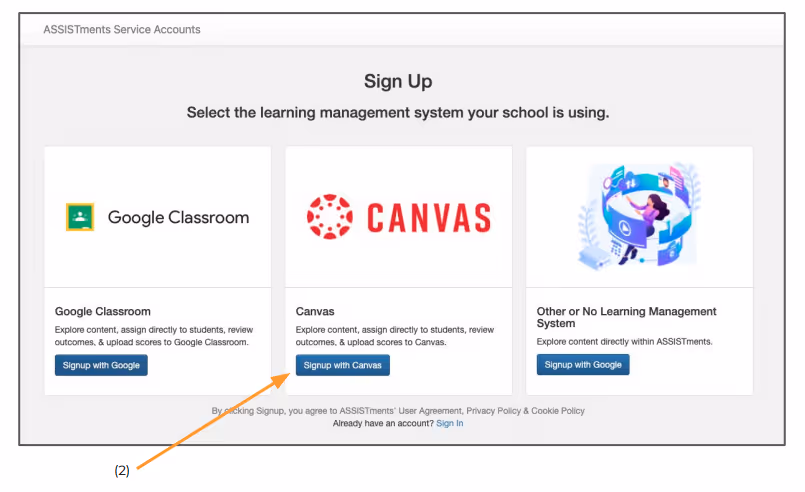805x492 pixels.
Task: Click the Google Classroom wordmark text
Action: point(178,217)
